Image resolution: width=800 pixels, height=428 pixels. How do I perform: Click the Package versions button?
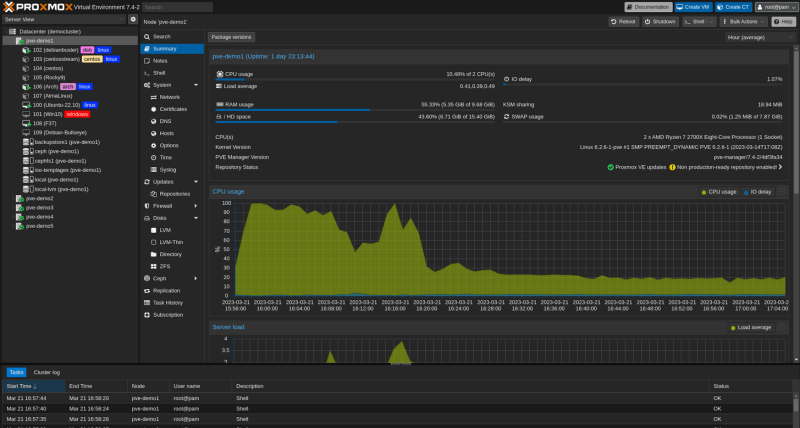pyautogui.click(x=231, y=37)
